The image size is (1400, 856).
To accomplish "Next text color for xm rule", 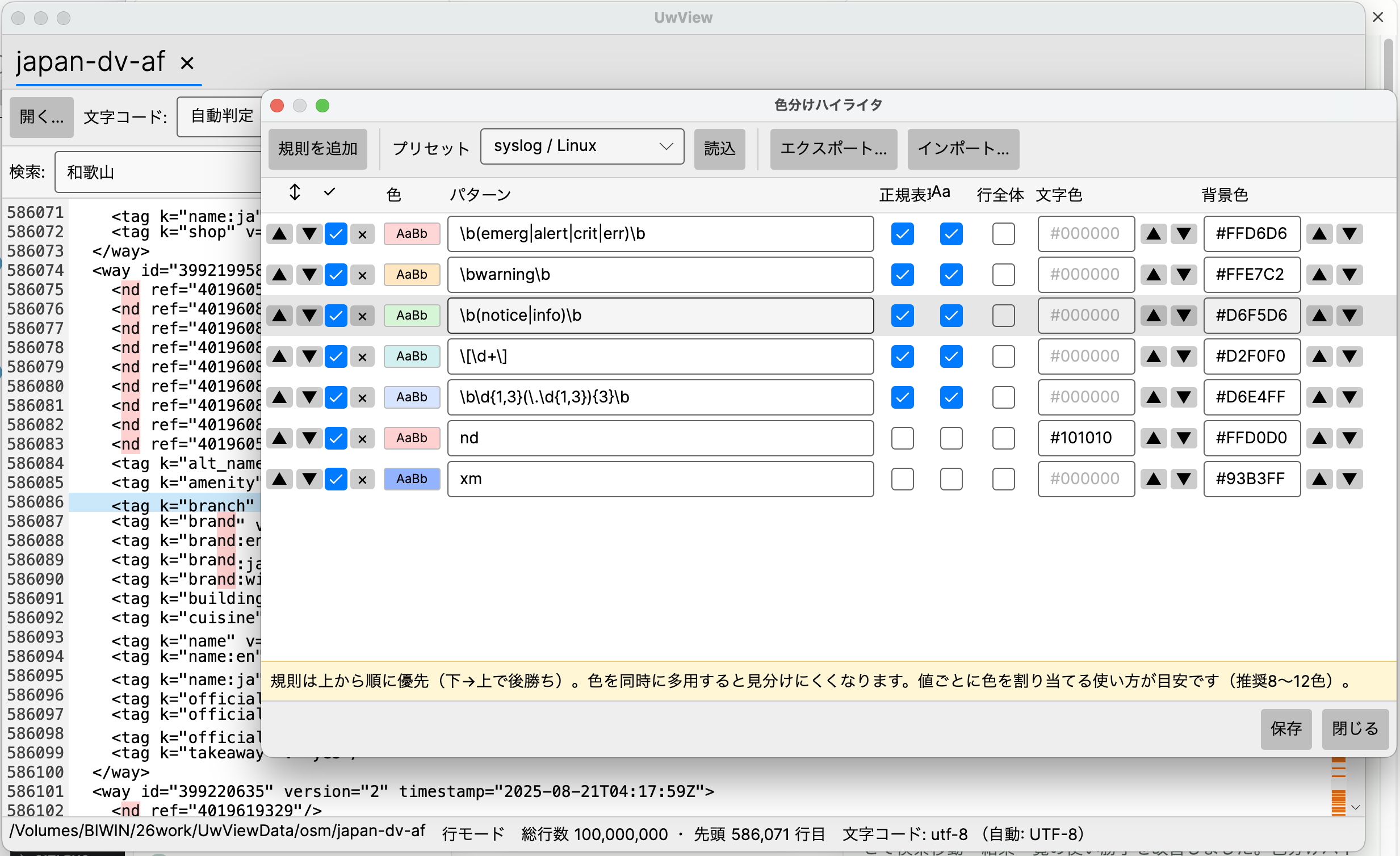I will (x=1184, y=480).
